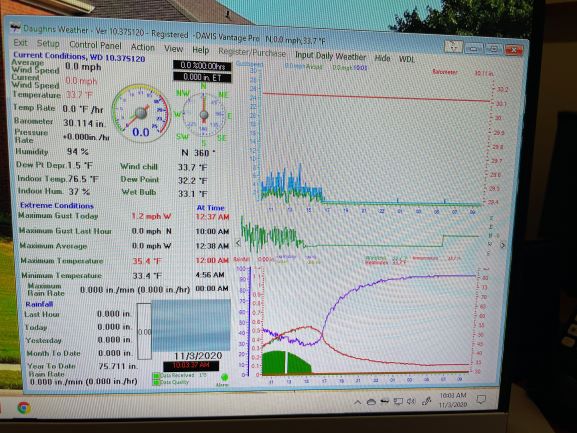Click the red Barometer graph legend label
Screen dimensions: 577x433
coord(445,72)
